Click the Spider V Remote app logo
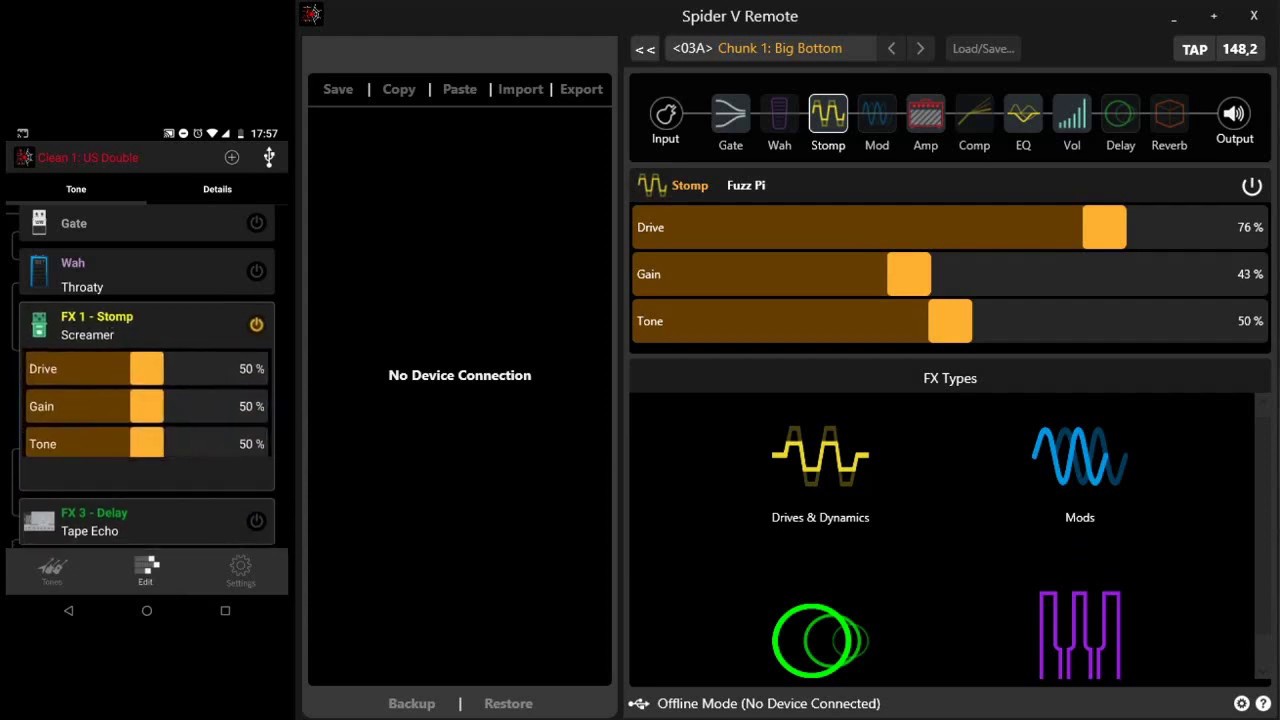 [312, 14]
